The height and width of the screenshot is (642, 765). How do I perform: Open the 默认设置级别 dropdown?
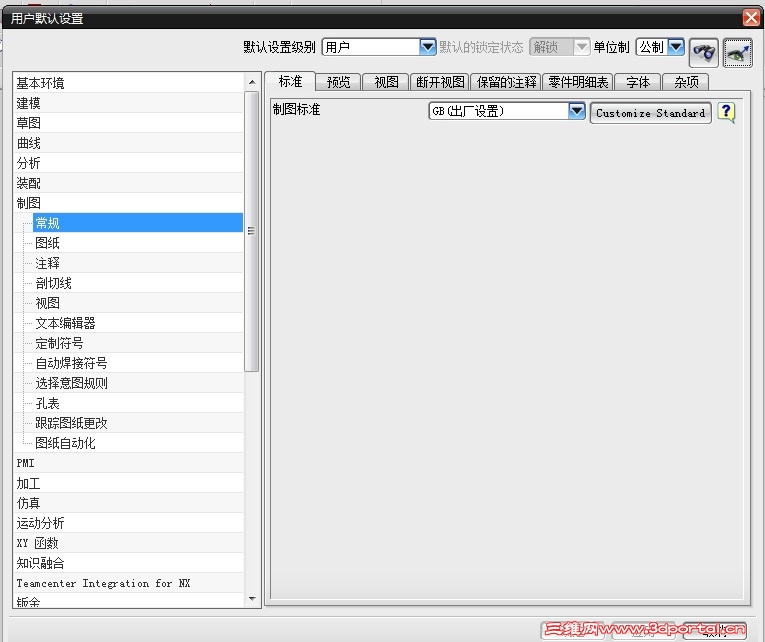[427, 47]
